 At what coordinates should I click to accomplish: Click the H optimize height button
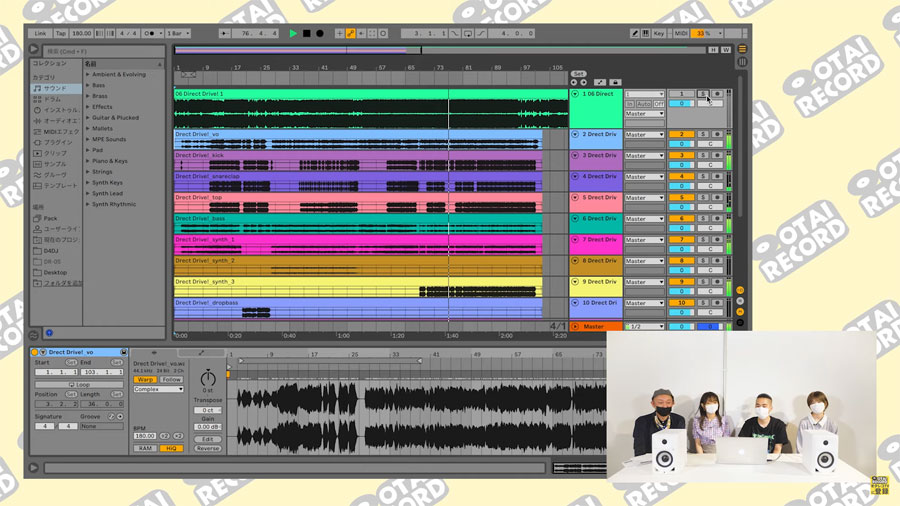(713, 50)
